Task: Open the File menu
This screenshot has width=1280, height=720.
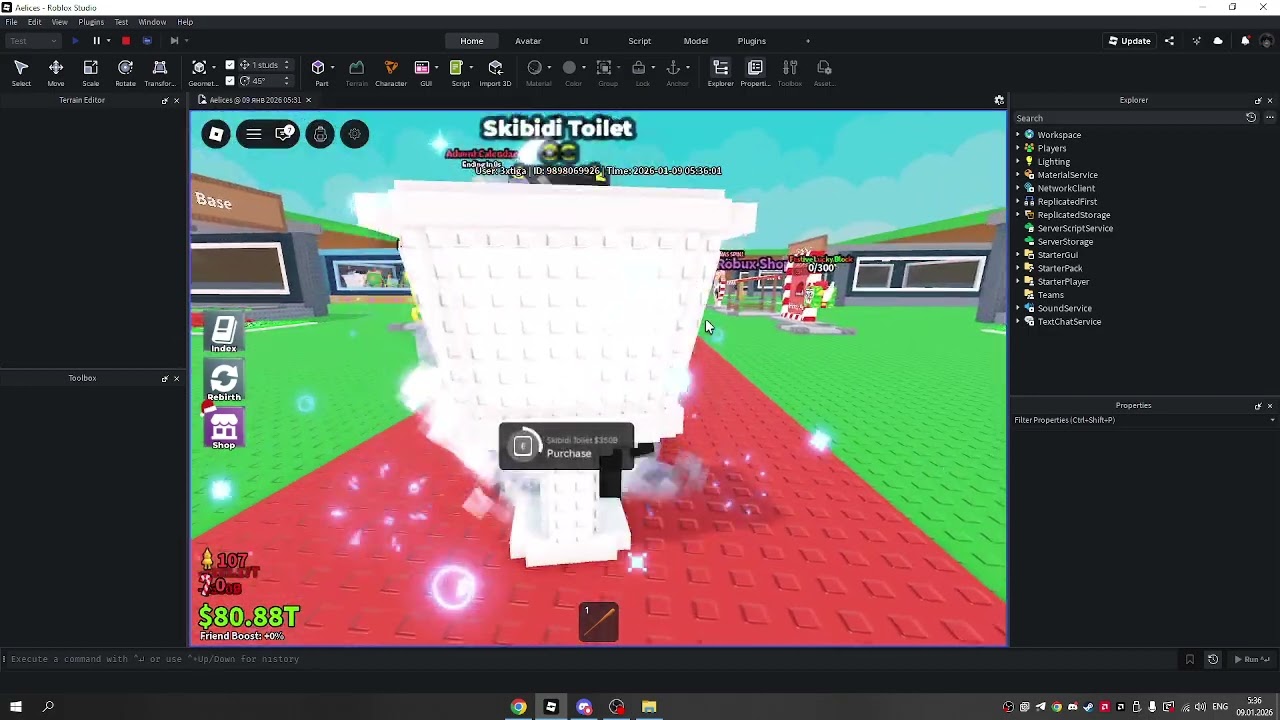Action: click(x=11, y=22)
